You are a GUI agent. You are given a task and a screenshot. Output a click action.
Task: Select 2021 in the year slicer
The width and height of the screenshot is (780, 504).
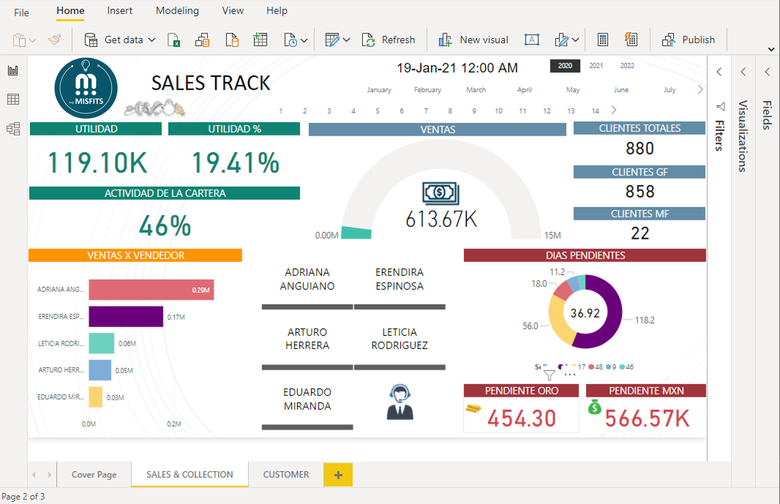596,66
